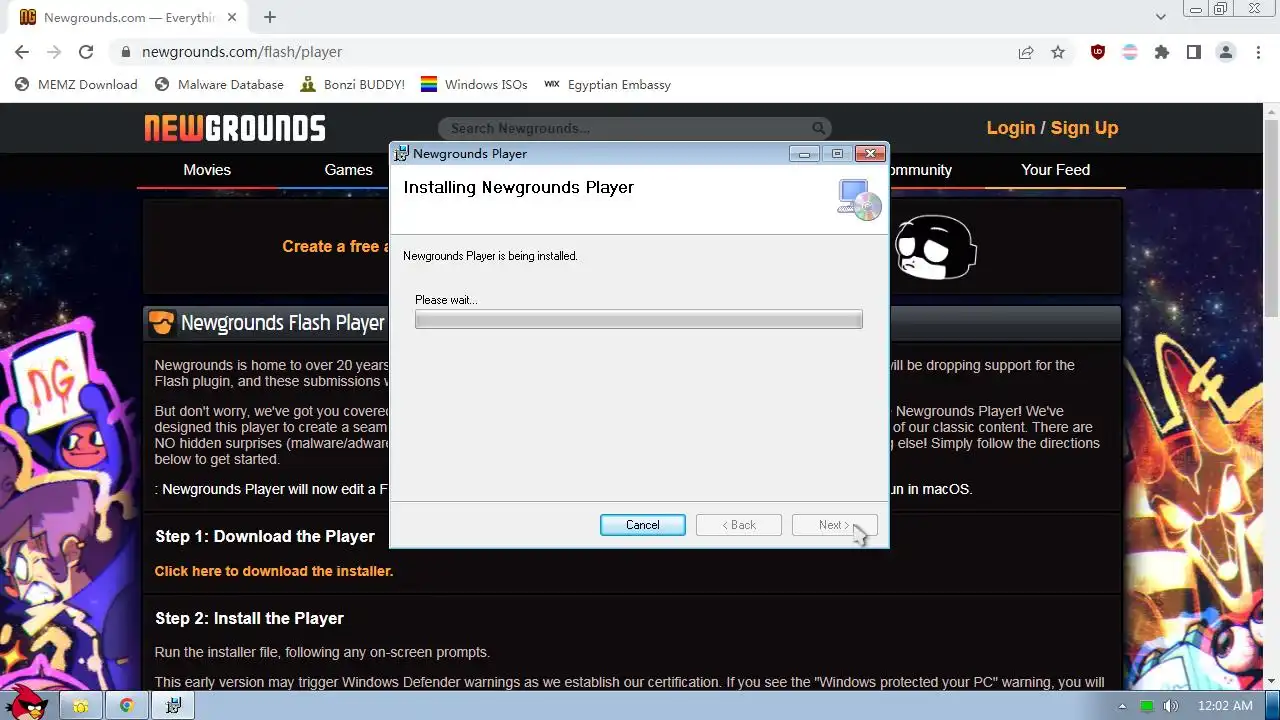
Task: Open the Your Feed menu
Action: (1055, 170)
